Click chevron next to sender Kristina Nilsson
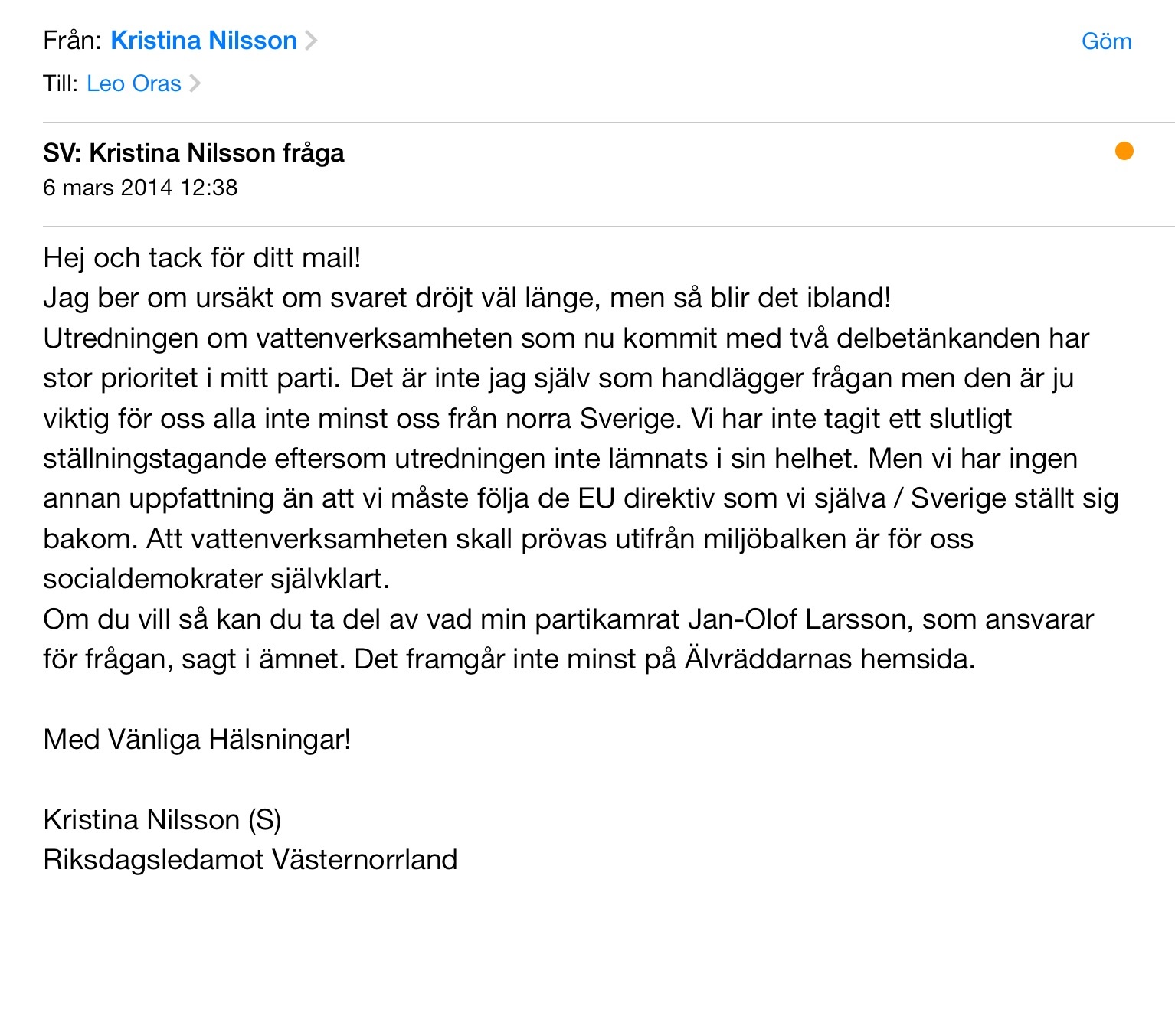 [311, 41]
